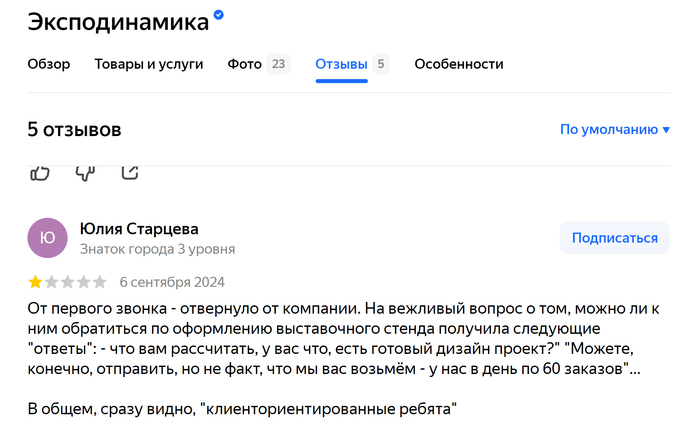This screenshot has height=434, width=700.
Task: Click "Знаток города 3 уровня" label
Action: 157,249
